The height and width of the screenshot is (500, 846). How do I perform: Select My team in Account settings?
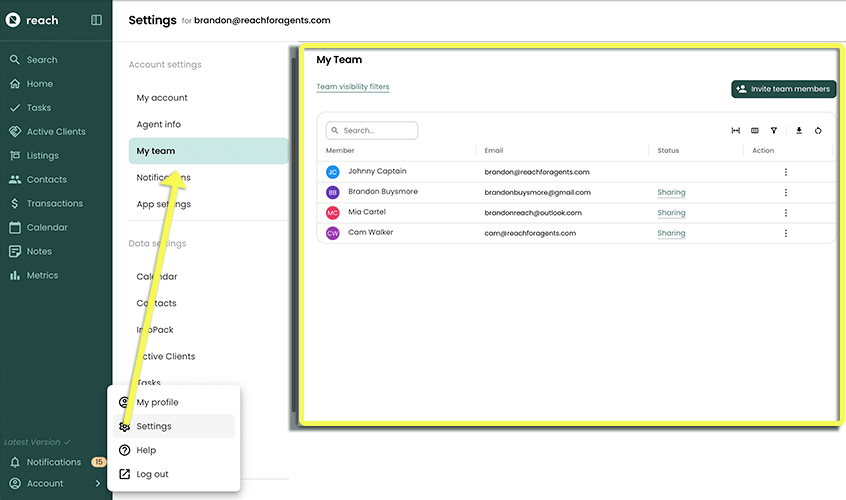(156, 151)
